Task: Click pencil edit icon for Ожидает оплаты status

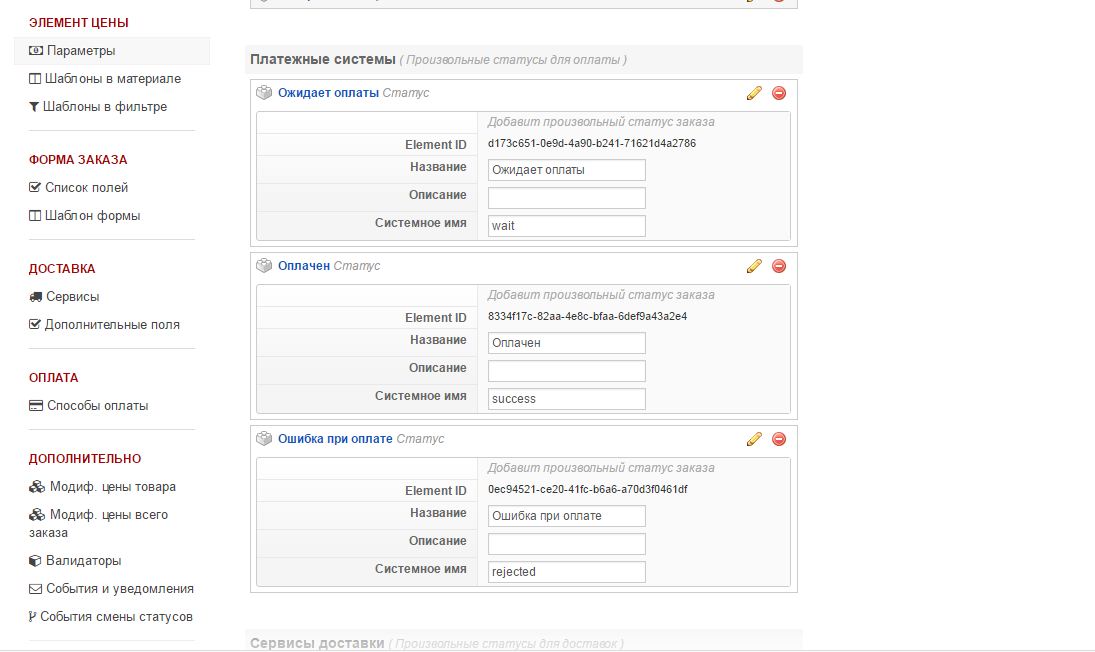Action: (754, 93)
